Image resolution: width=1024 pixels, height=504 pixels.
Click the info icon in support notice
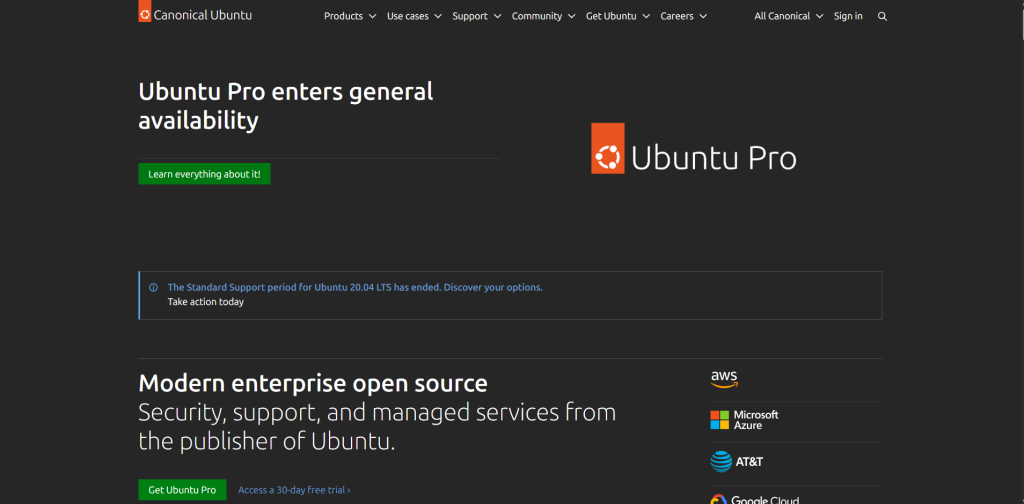pos(153,287)
